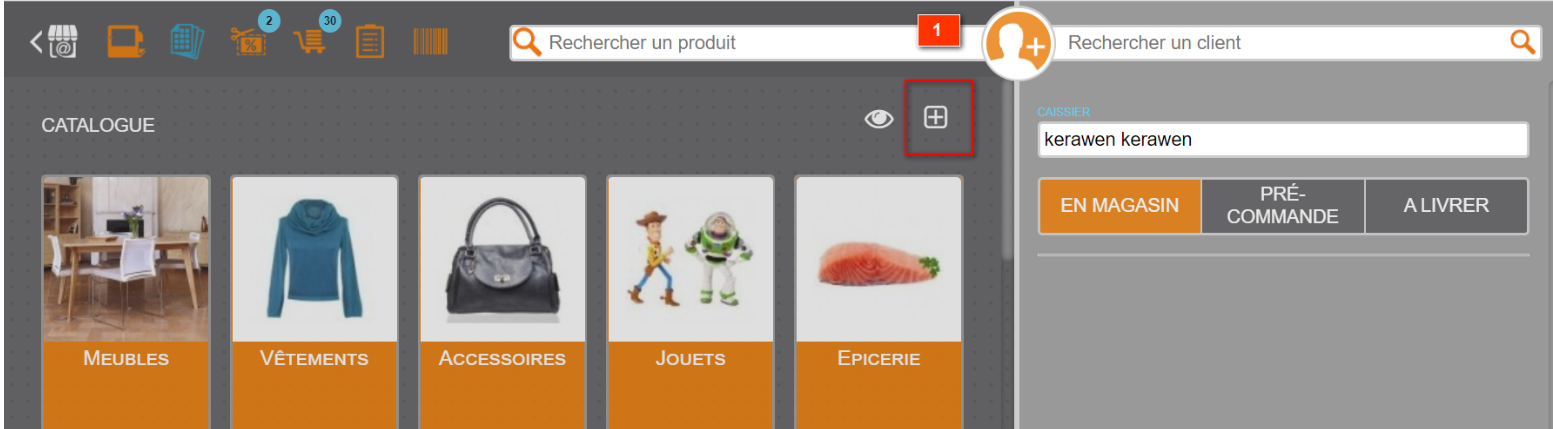Add a new customer with the plus-person icon
This screenshot has height=429, width=1553.
[x=1018, y=43]
